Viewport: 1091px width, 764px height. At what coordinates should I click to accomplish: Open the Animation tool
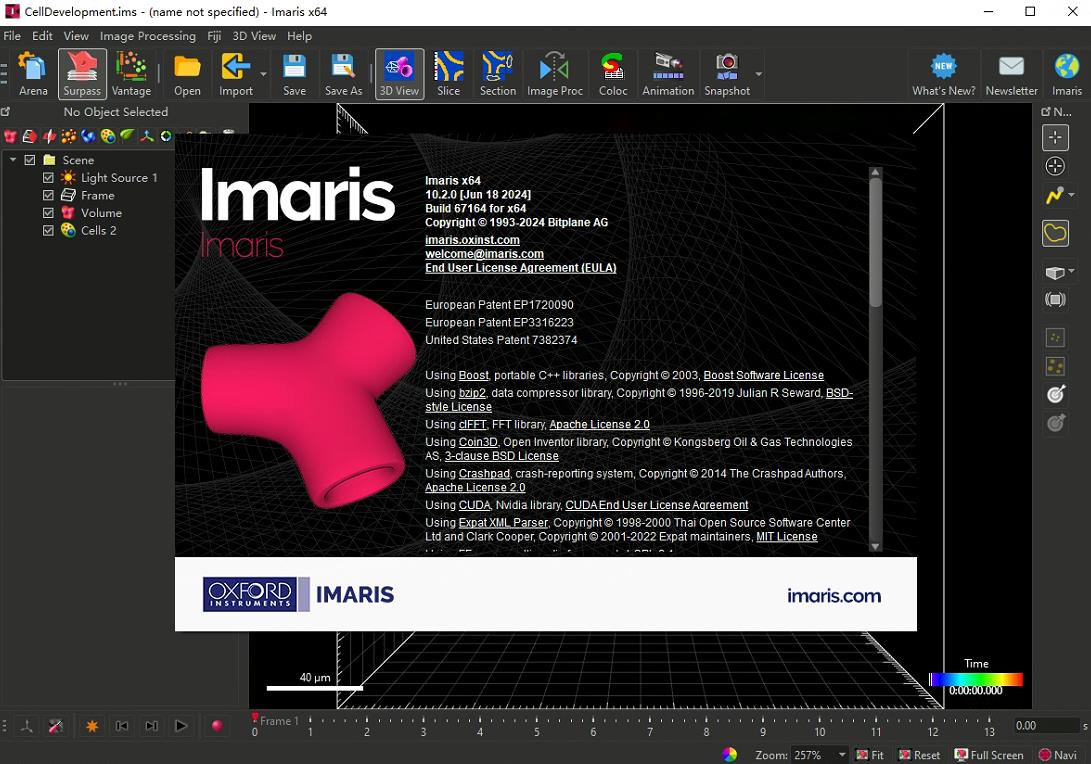[668, 74]
